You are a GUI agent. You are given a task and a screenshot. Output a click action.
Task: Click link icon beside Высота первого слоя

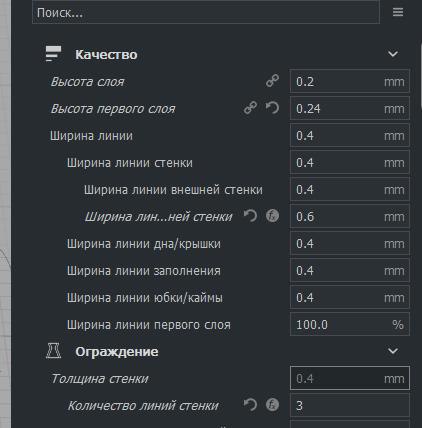click(x=250, y=108)
